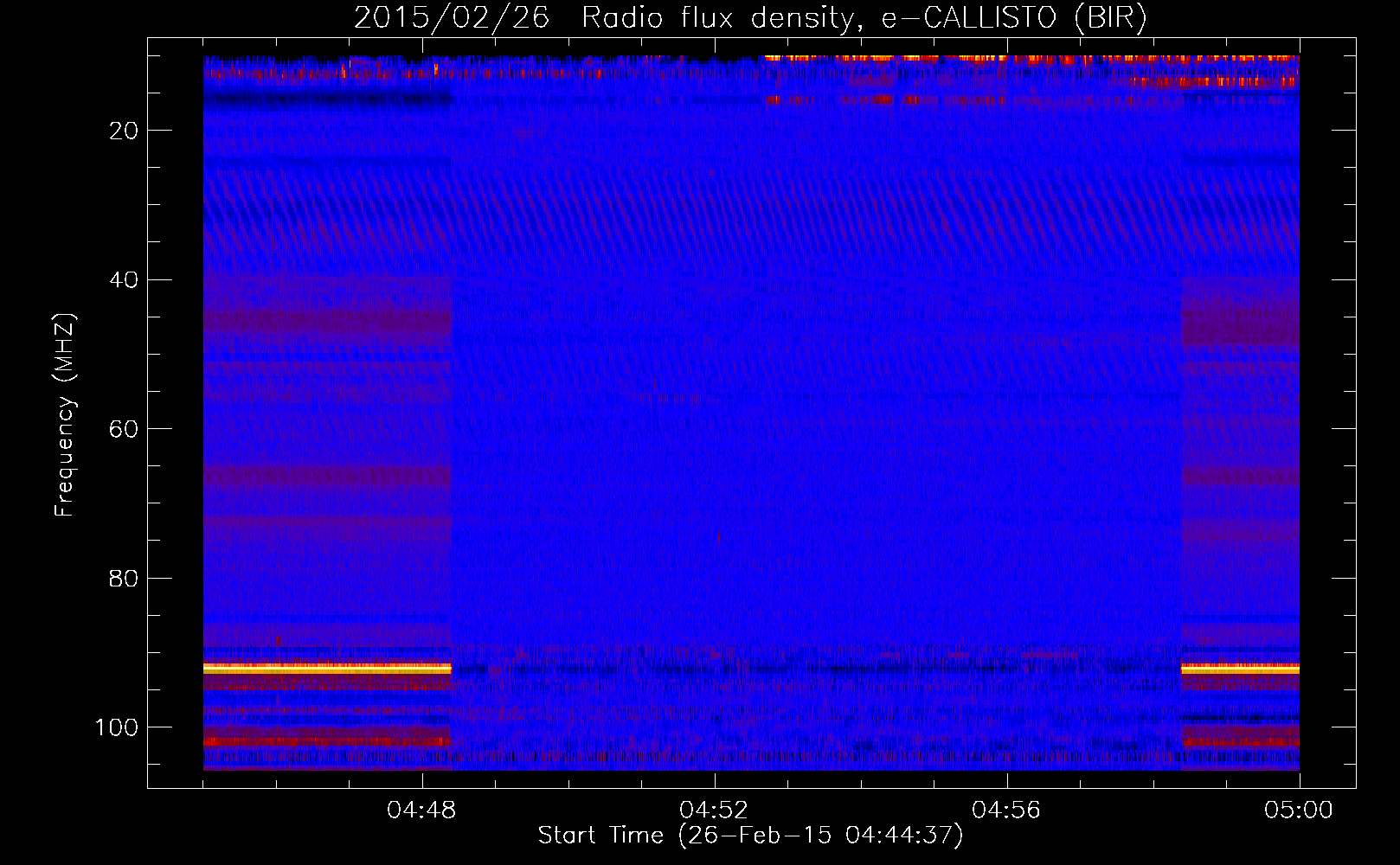
Task: Click the 05:00 time tick label
Action: [1299, 811]
